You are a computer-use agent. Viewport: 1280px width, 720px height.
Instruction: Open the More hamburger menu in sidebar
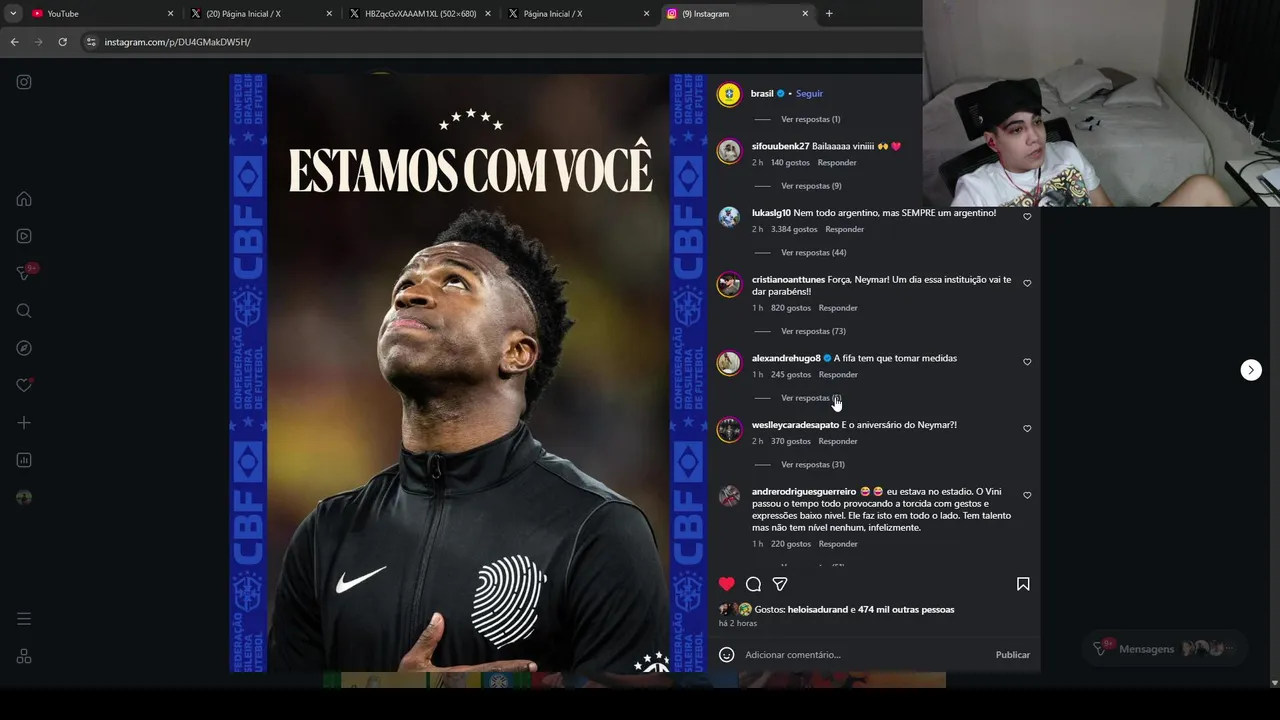[24, 619]
